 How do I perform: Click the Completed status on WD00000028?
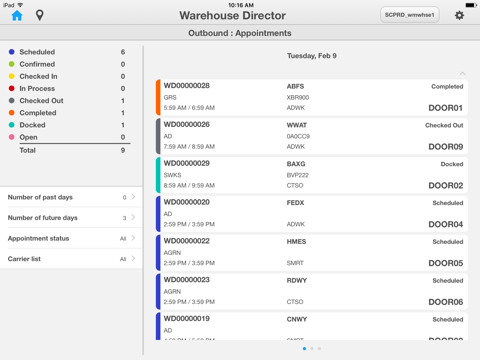pos(447,87)
